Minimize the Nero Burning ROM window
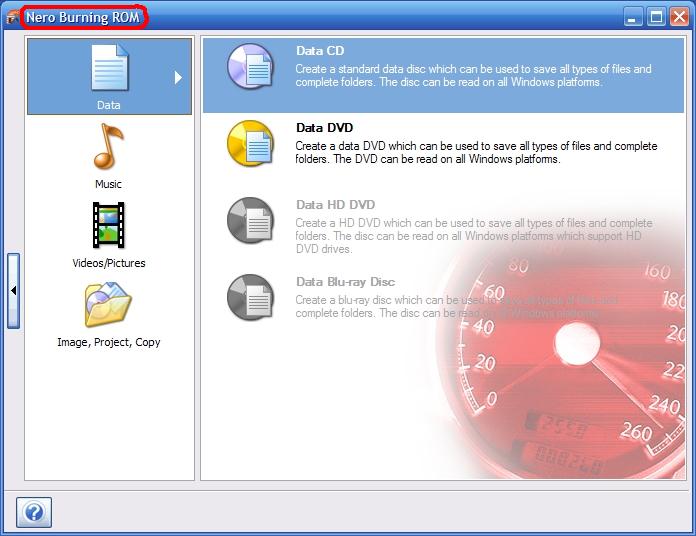Screen dimensions: 696x536 point(633,18)
